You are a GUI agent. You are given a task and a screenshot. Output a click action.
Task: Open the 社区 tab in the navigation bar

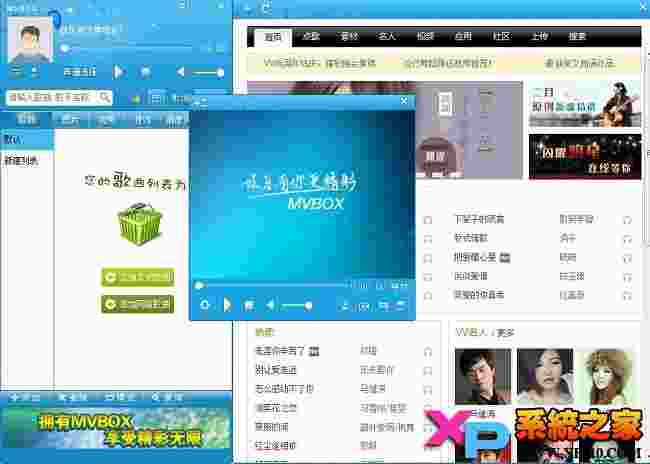tap(501, 36)
